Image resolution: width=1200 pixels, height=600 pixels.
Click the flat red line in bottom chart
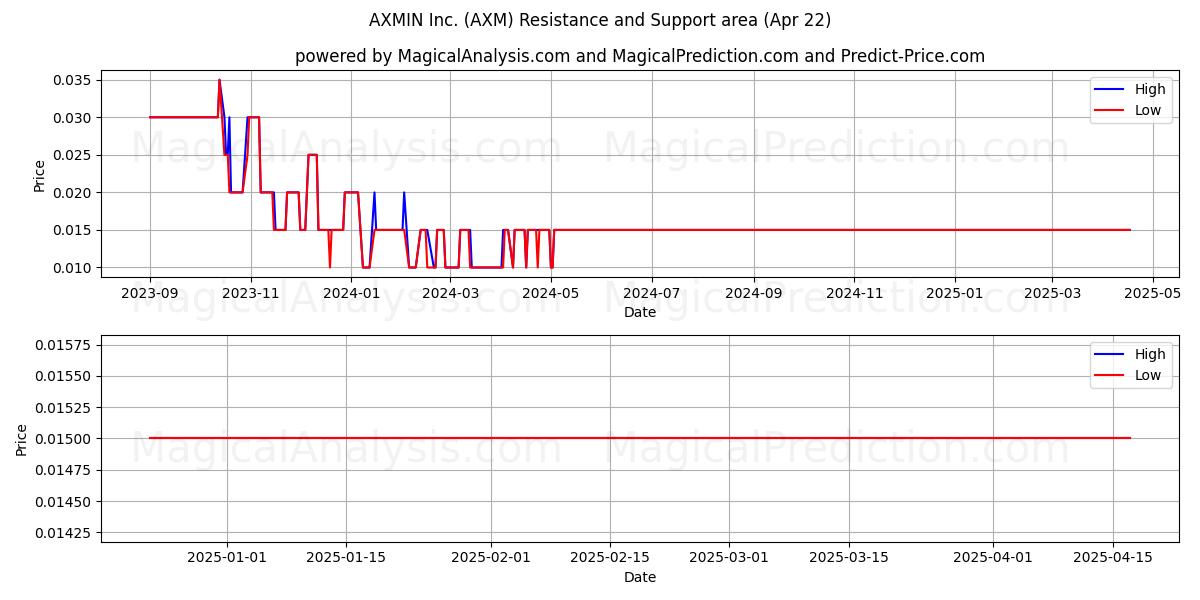[x=640, y=438]
